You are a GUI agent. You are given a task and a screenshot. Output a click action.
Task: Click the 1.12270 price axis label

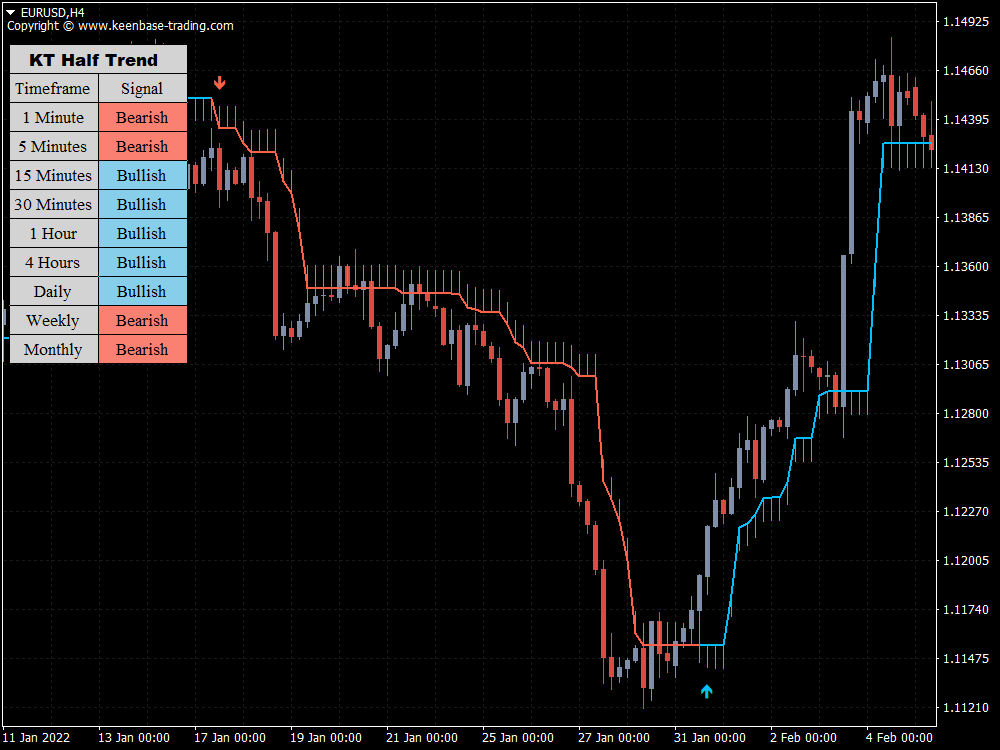[966, 511]
